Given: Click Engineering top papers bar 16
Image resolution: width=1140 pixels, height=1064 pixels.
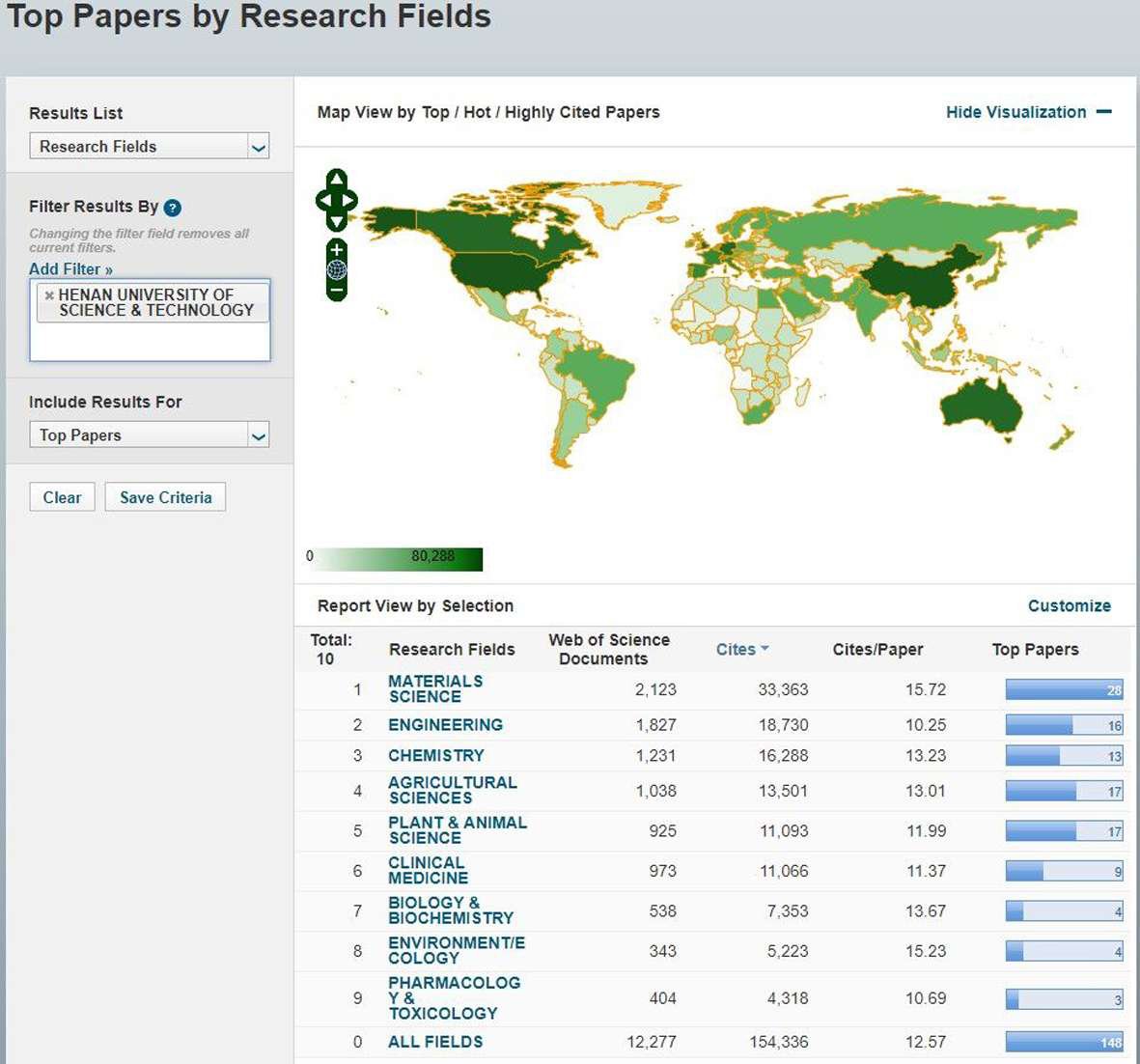Looking at the screenshot, I should point(1065,725).
